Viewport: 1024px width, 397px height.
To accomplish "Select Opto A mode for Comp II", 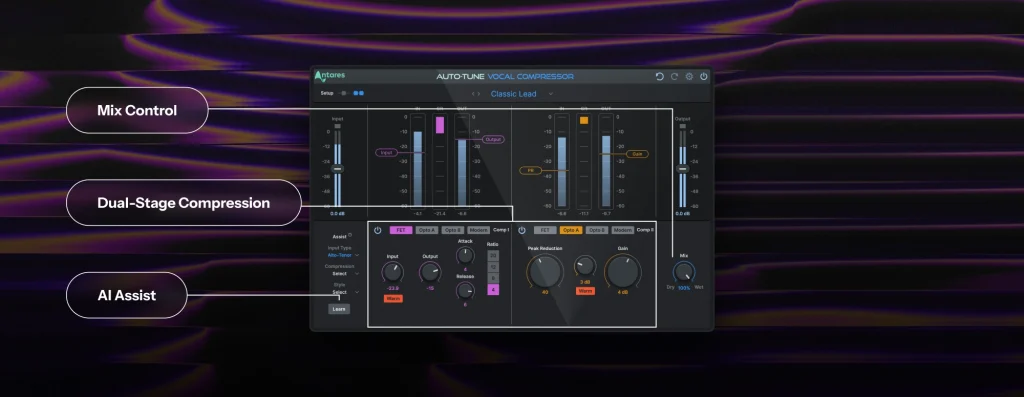I will pos(571,230).
